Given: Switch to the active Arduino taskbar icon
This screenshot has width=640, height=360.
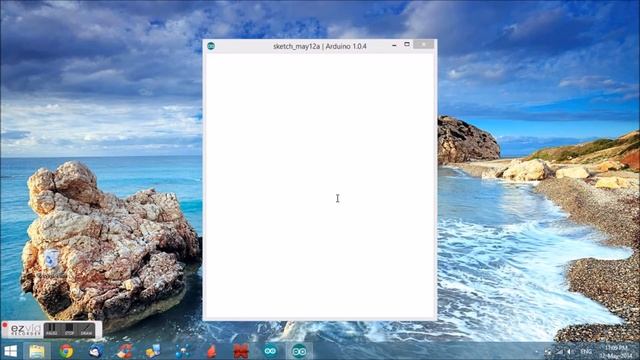Looking at the screenshot, I should coord(299,351).
